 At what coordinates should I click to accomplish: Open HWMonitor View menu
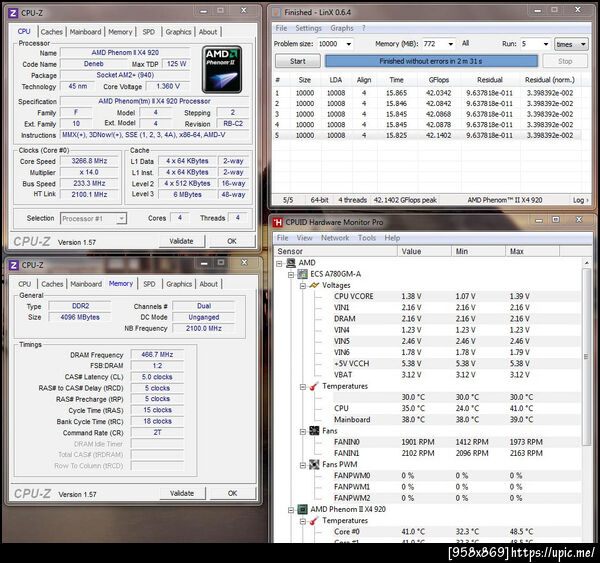pyautogui.click(x=305, y=238)
